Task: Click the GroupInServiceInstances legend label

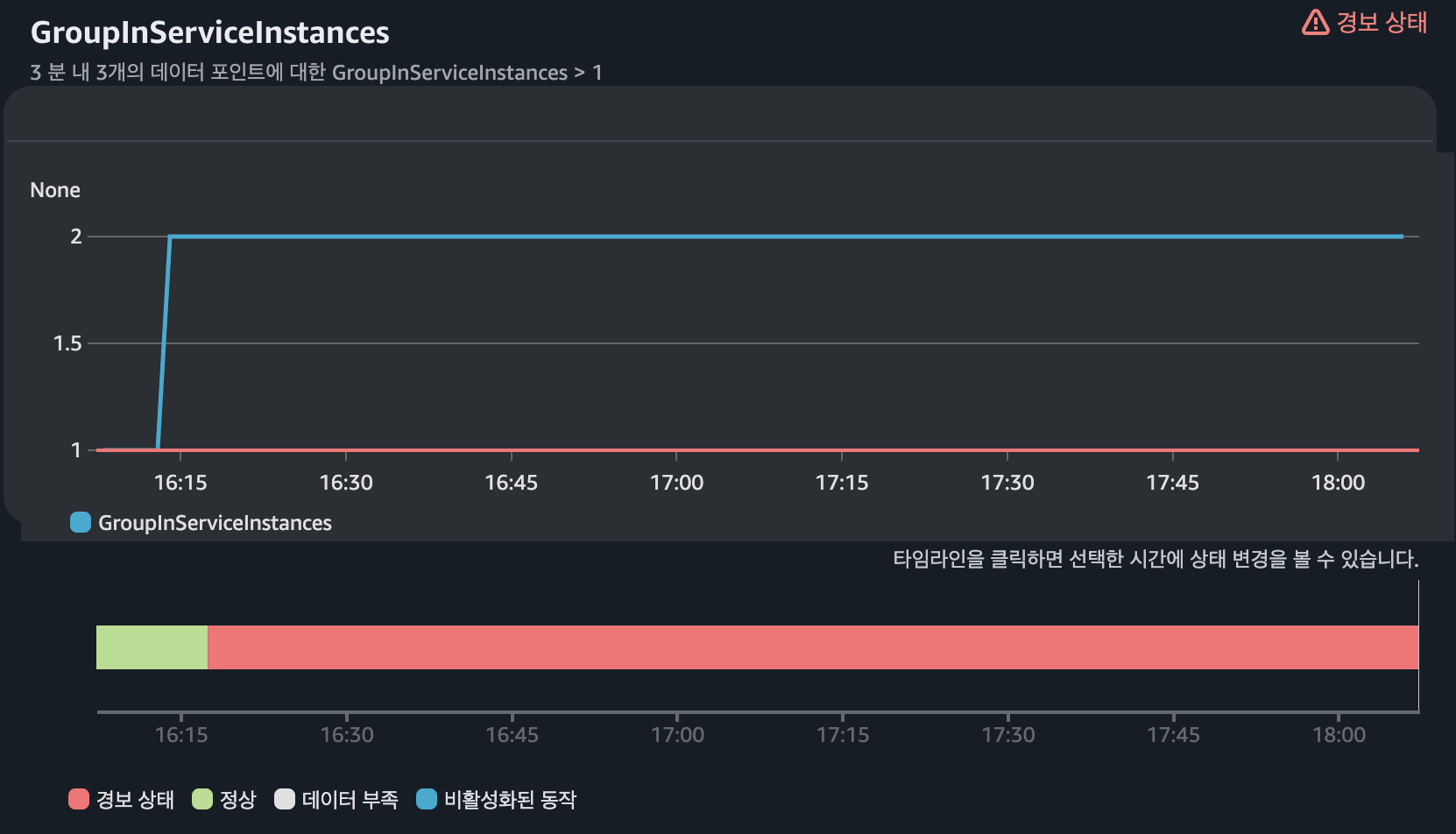Action: click(215, 523)
